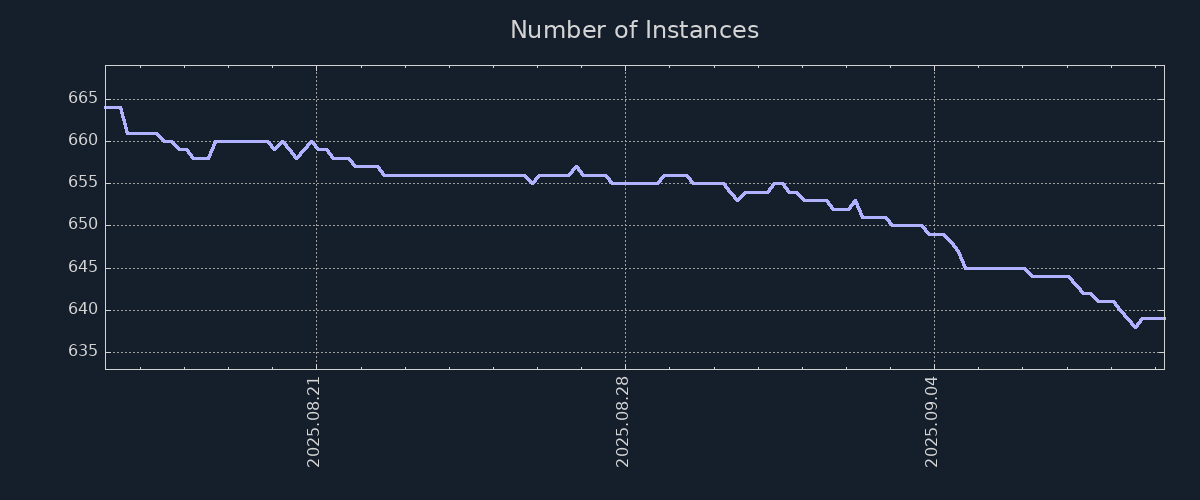Click the 660 y-axis label
The height and width of the screenshot is (500, 1200).
[x=84, y=141]
